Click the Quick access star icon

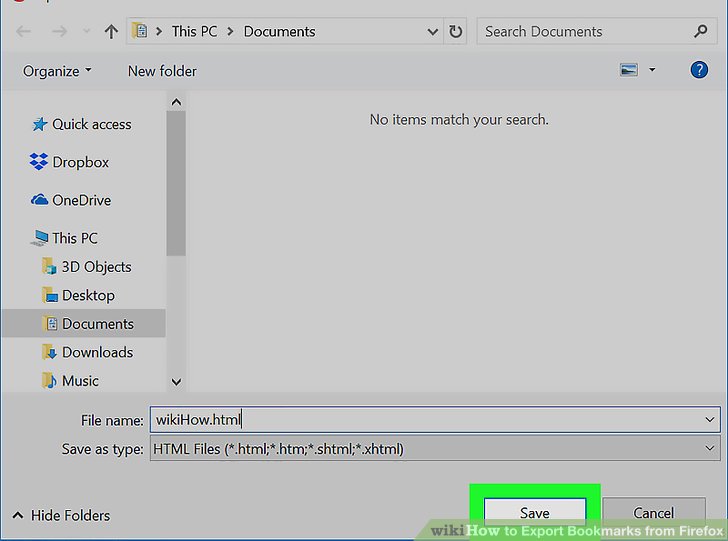click(x=40, y=124)
